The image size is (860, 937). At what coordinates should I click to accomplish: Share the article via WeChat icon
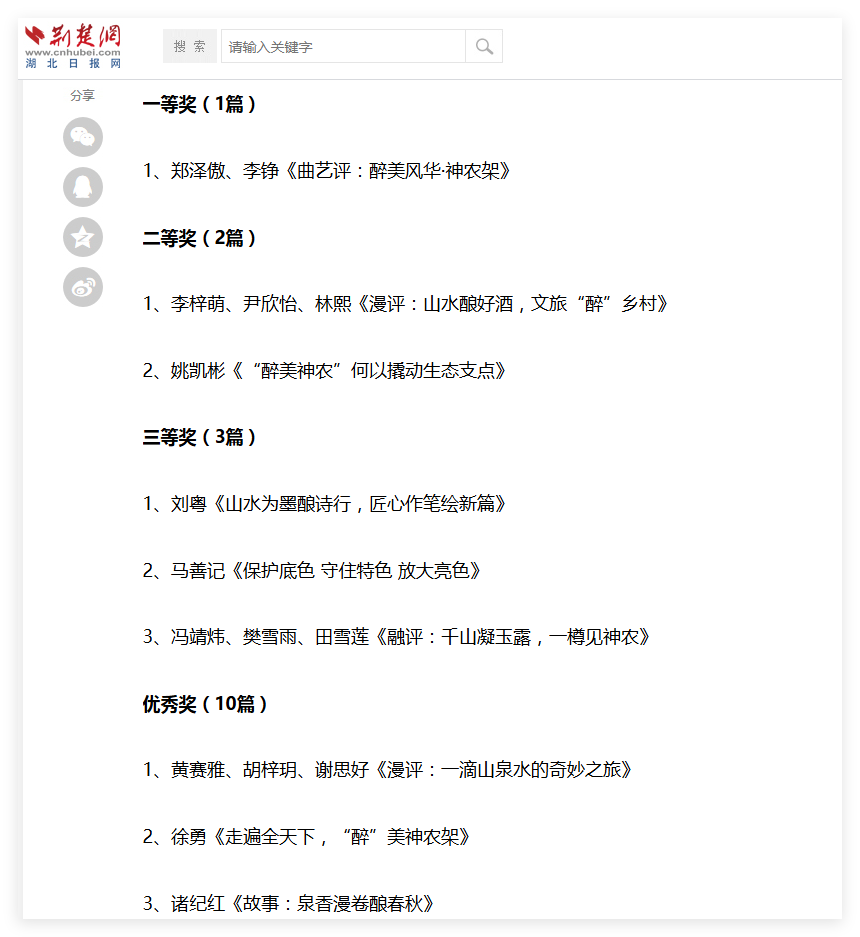pos(83,137)
